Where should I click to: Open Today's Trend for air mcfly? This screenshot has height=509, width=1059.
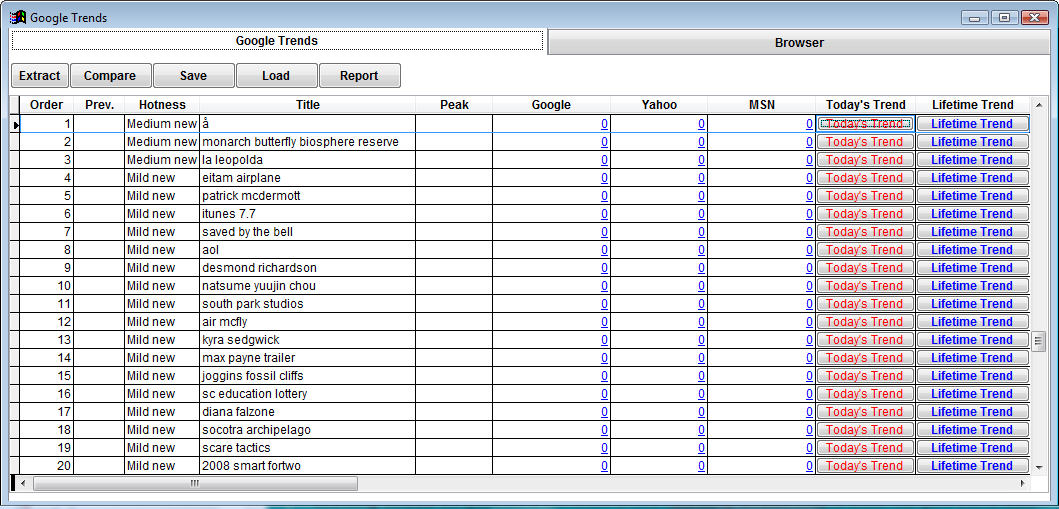865,322
